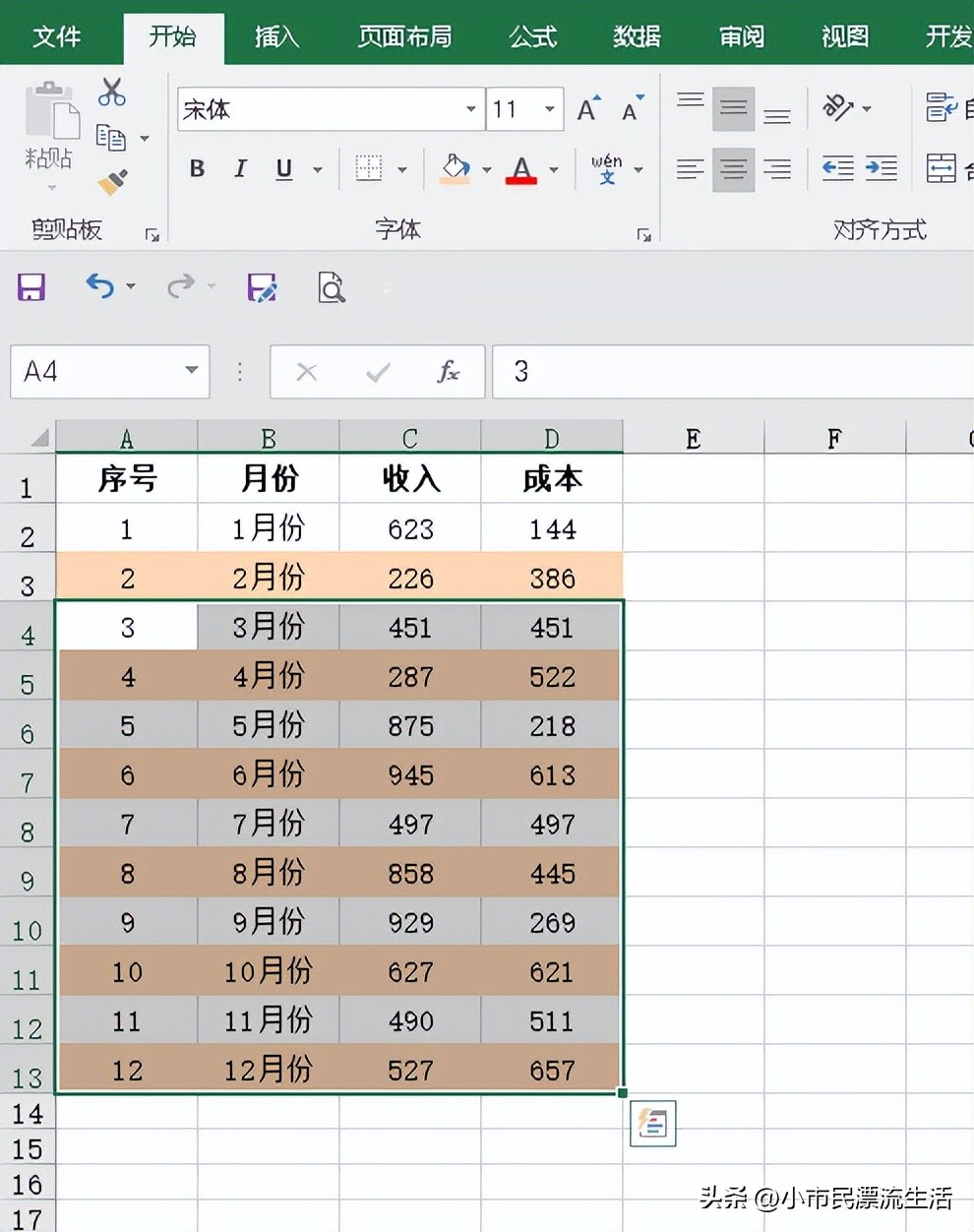The width and height of the screenshot is (974, 1232).
Task: Expand font color dropdown arrow
Action: [x=554, y=169]
